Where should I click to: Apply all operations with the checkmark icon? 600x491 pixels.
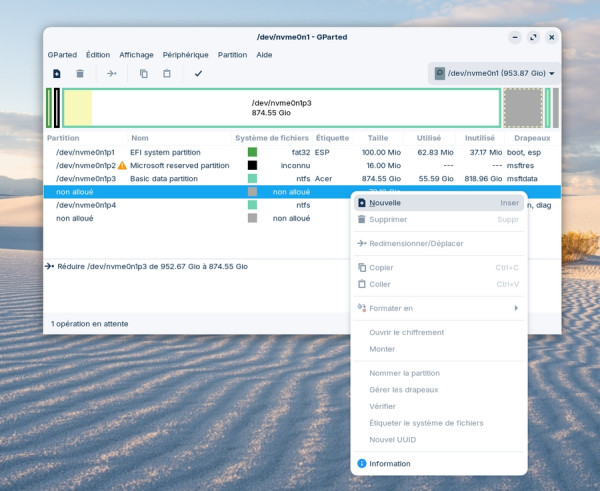click(198, 73)
